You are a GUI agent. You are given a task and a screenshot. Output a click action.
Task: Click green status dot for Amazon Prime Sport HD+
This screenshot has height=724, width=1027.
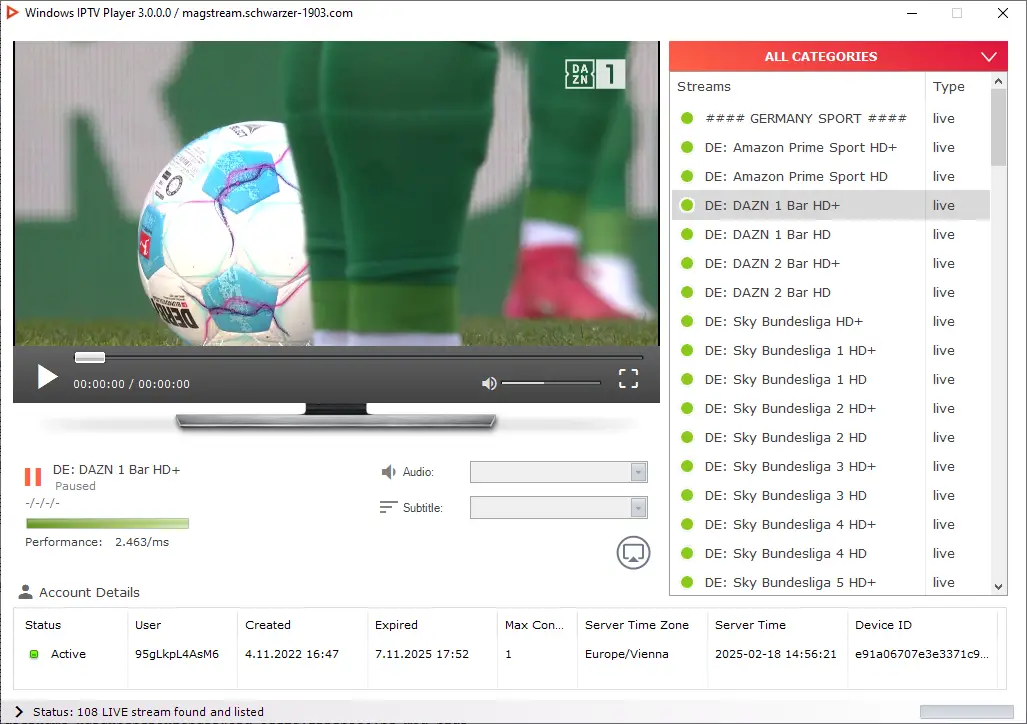(x=687, y=147)
